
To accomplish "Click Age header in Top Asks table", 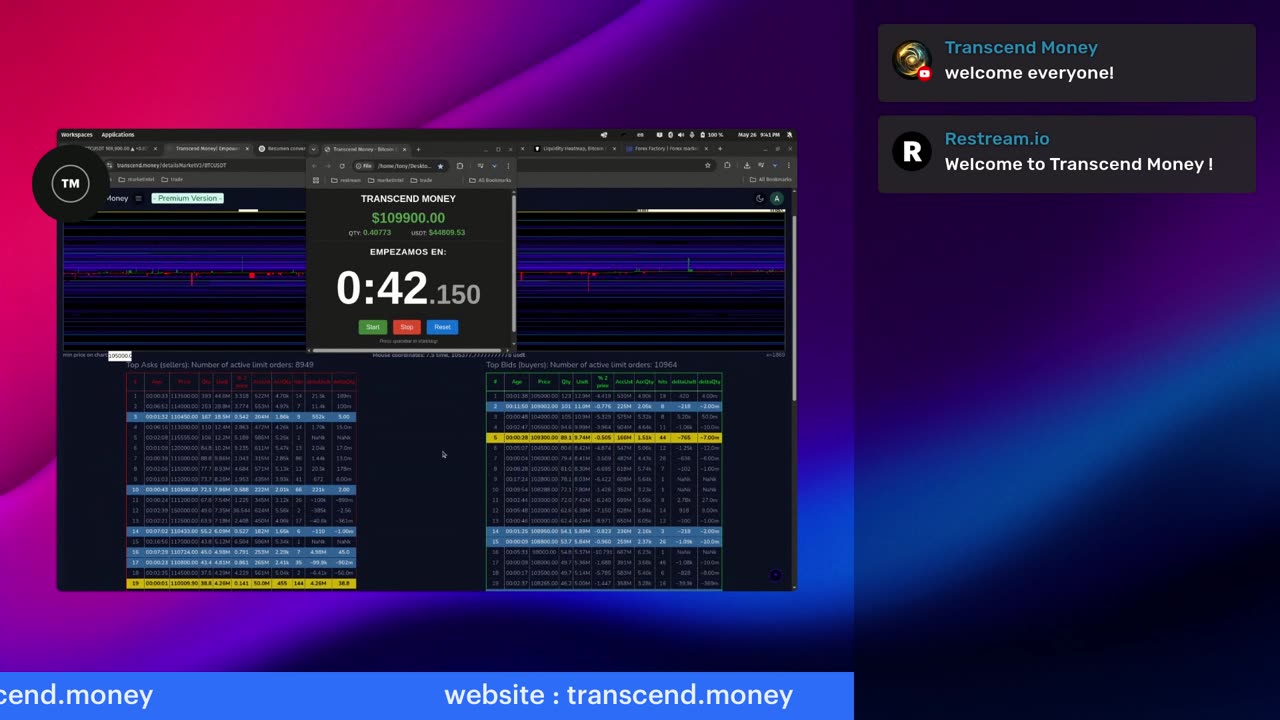I will point(157,382).
